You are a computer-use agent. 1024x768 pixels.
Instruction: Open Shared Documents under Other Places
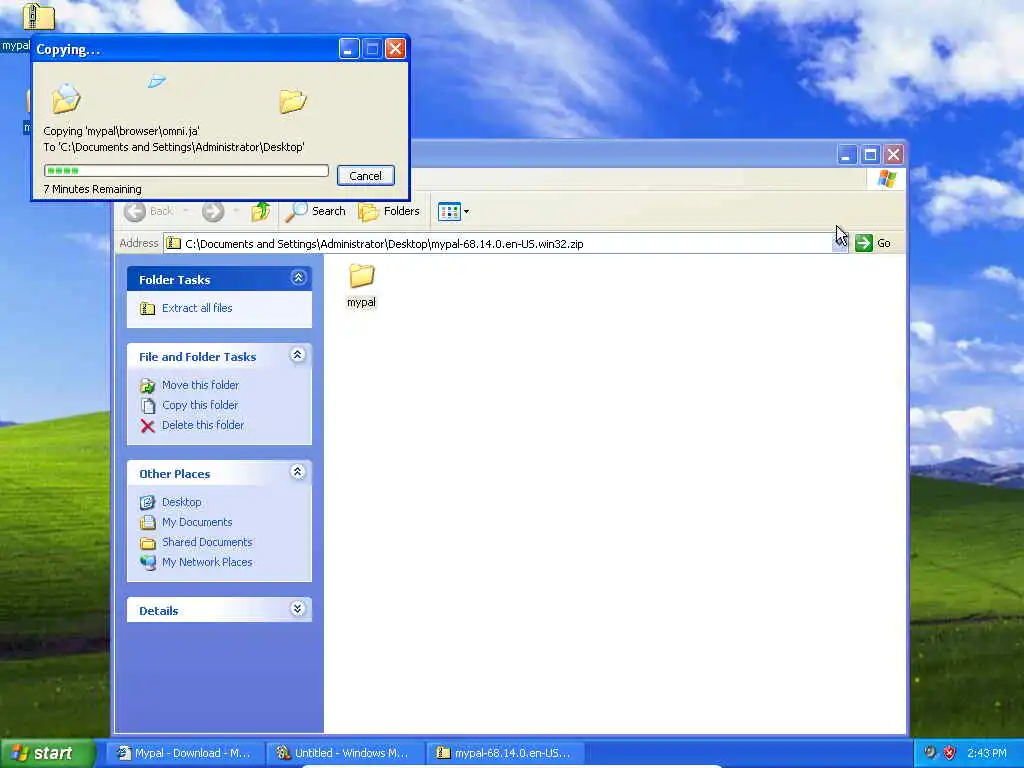(207, 541)
